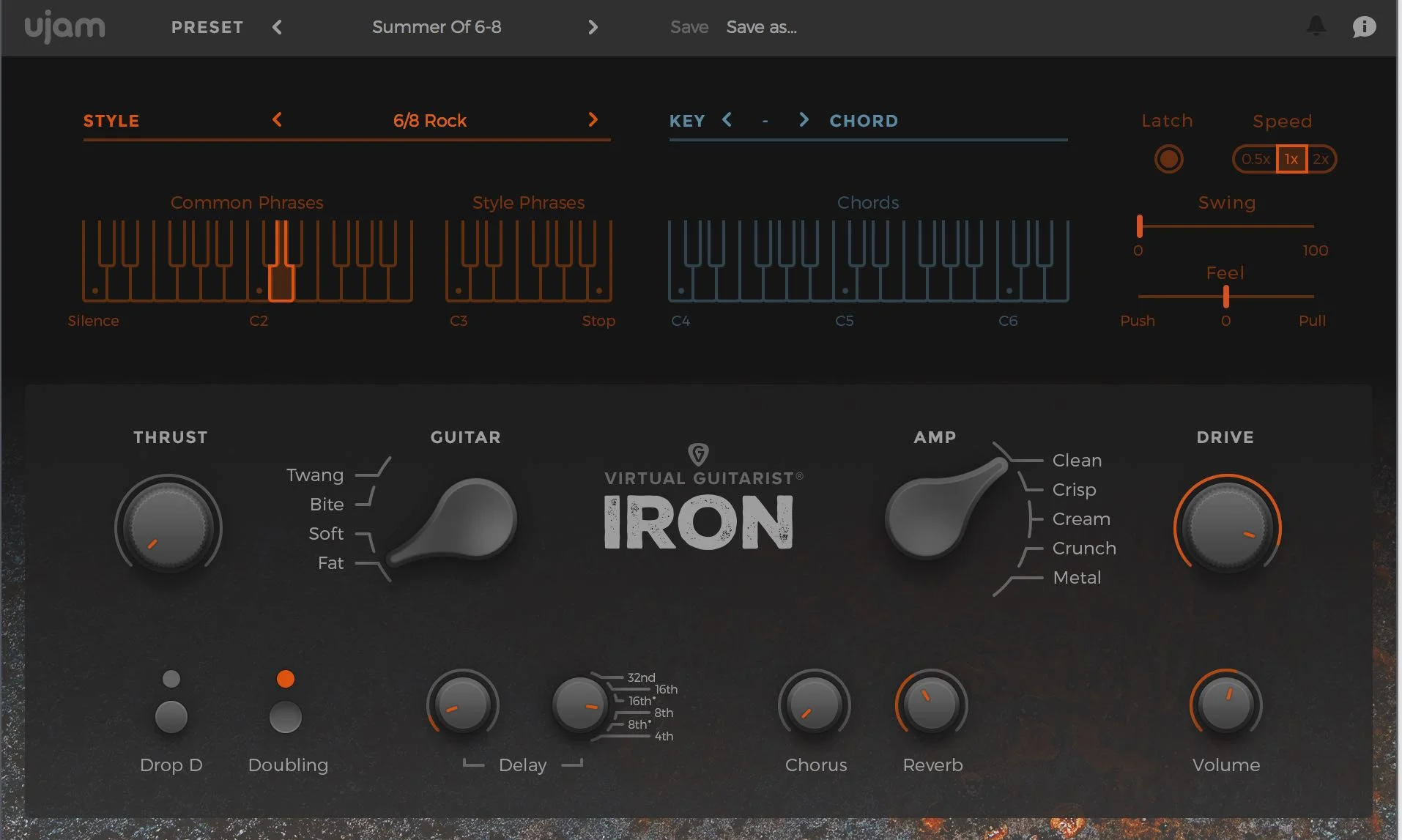The width and height of the screenshot is (1402, 840).
Task: Select 4th delay time label
Action: (x=664, y=736)
